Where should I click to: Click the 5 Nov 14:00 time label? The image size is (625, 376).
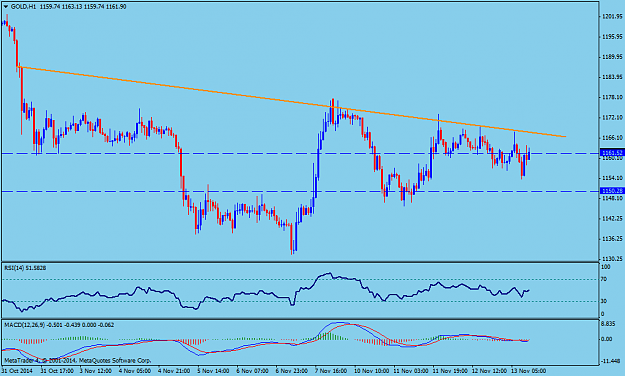point(214,371)
